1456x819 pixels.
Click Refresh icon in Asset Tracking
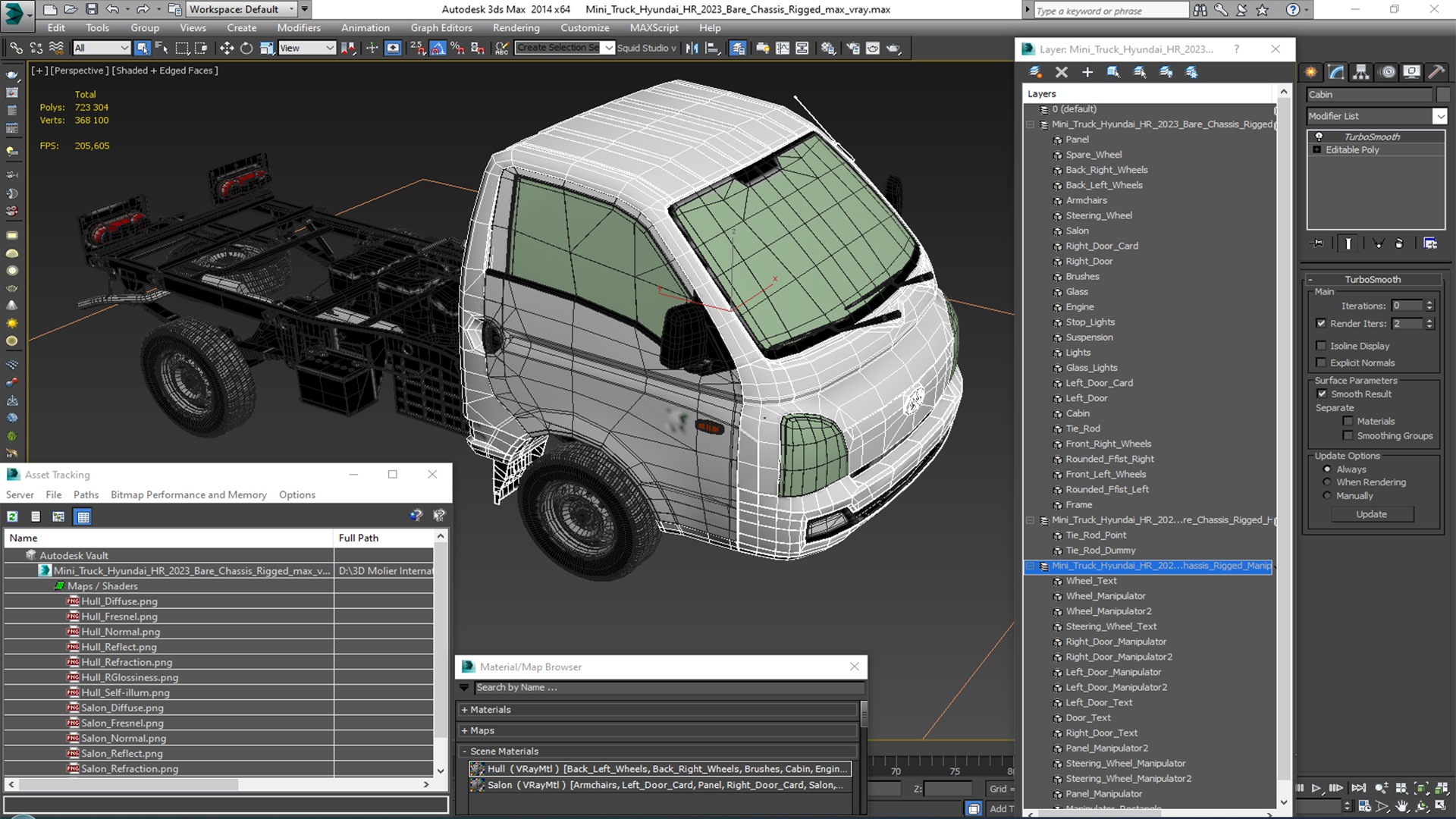pos(12,516)
